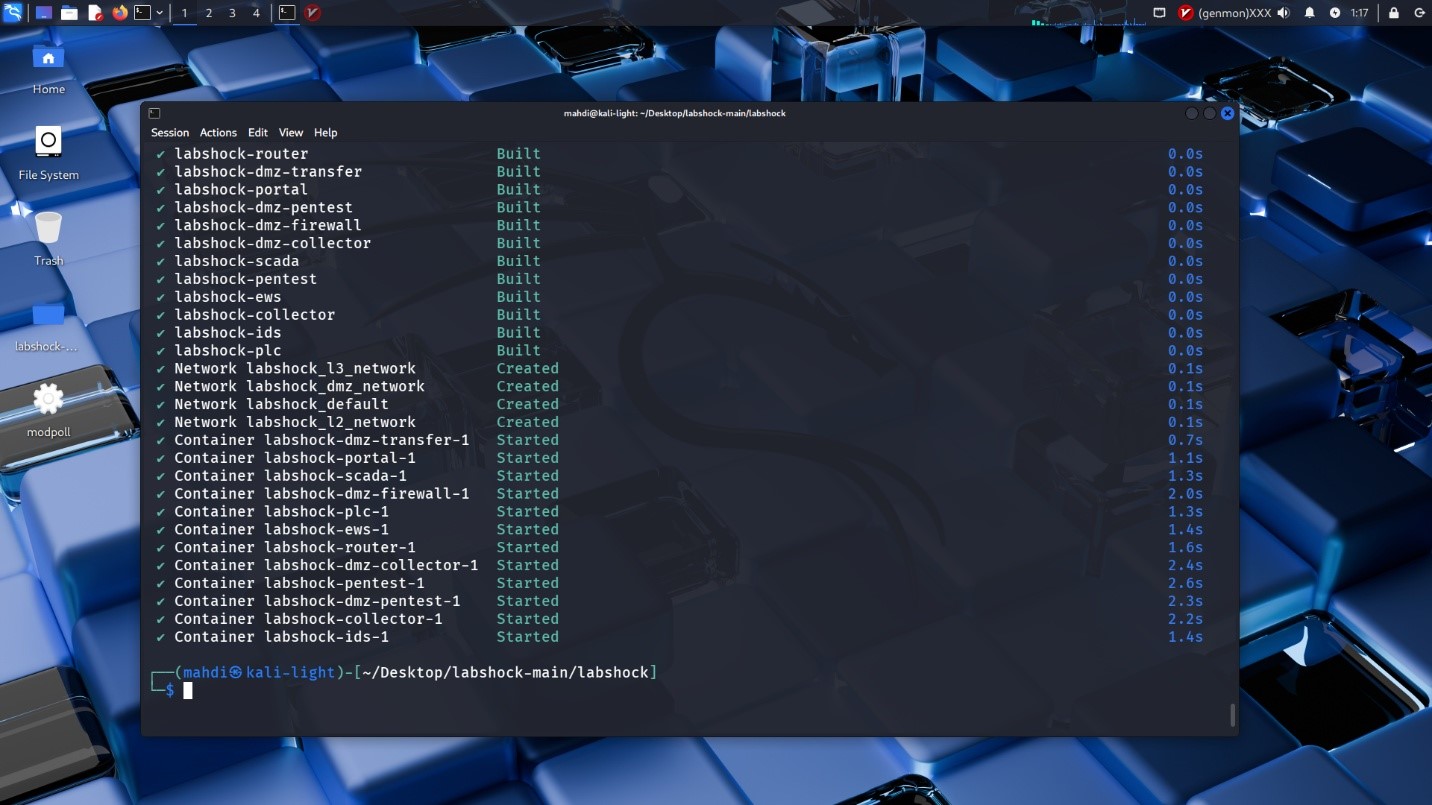
Task: Open the notifications bell icon
Action: pos(1310,13)
